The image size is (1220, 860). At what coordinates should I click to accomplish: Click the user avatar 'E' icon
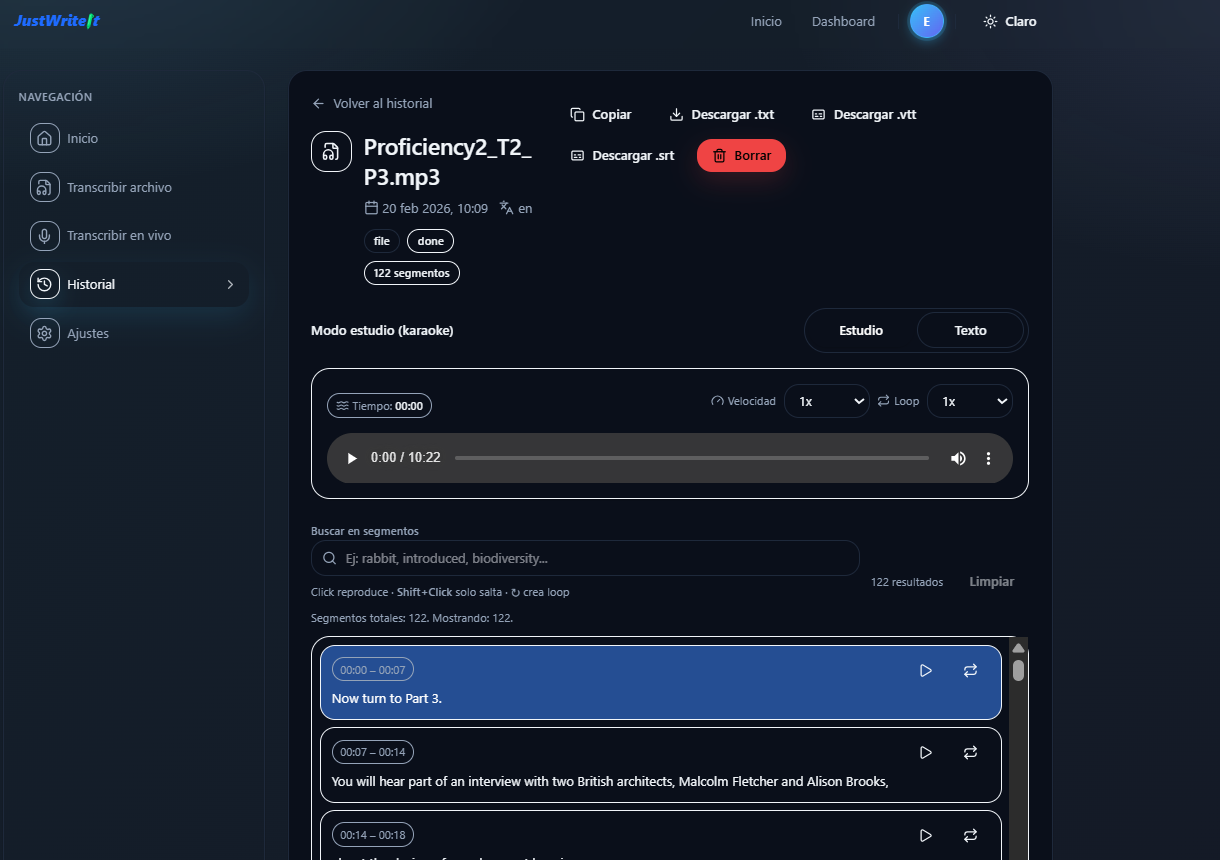pyautogui.click(x=926, y=22)
